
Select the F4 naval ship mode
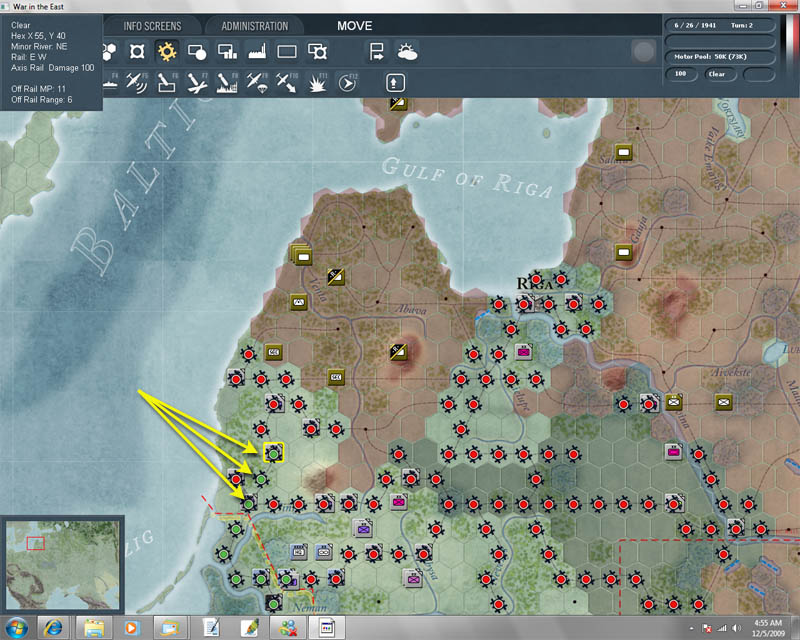[110, 83]
